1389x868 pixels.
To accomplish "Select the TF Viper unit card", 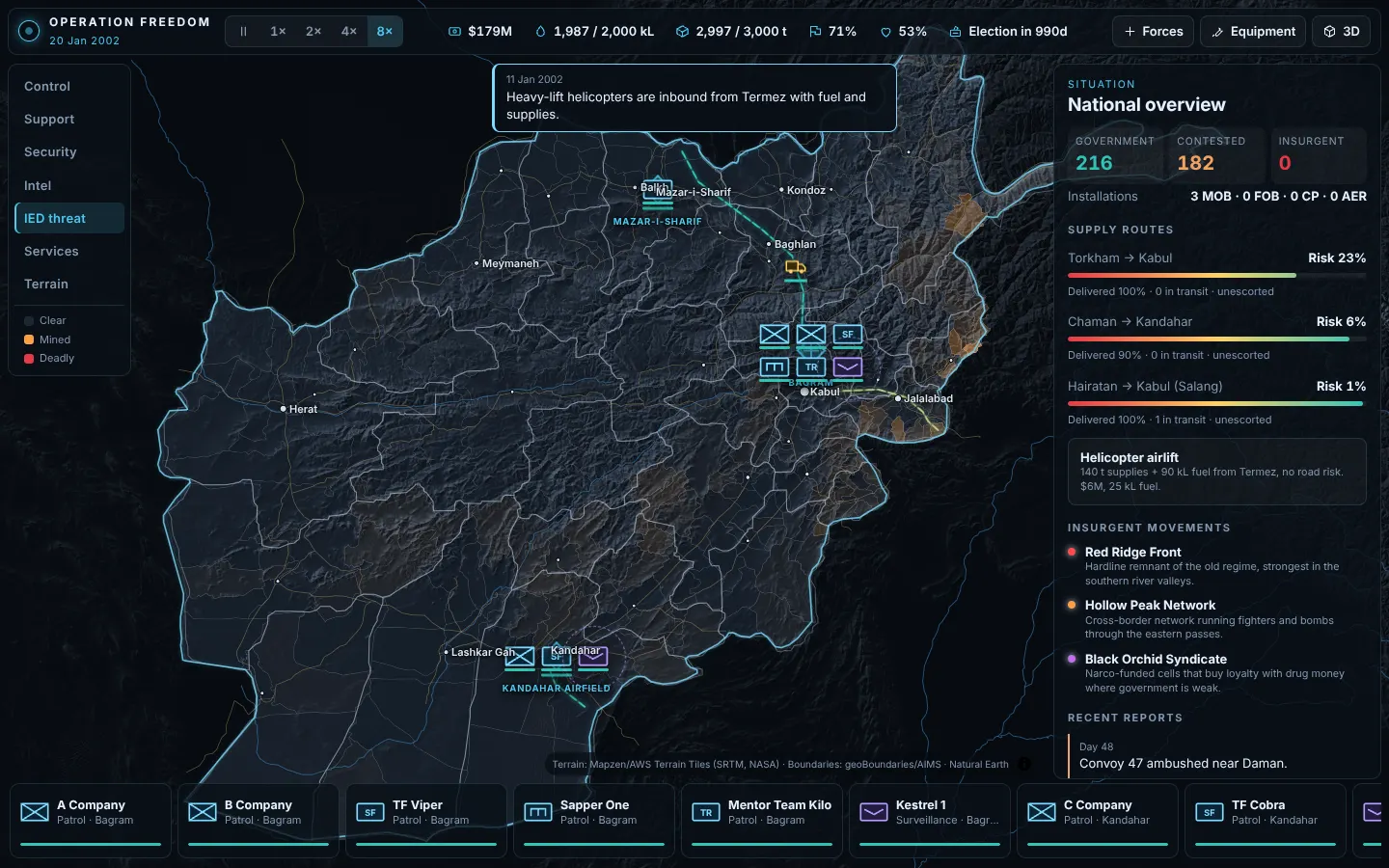I will (x=426, y=821).
